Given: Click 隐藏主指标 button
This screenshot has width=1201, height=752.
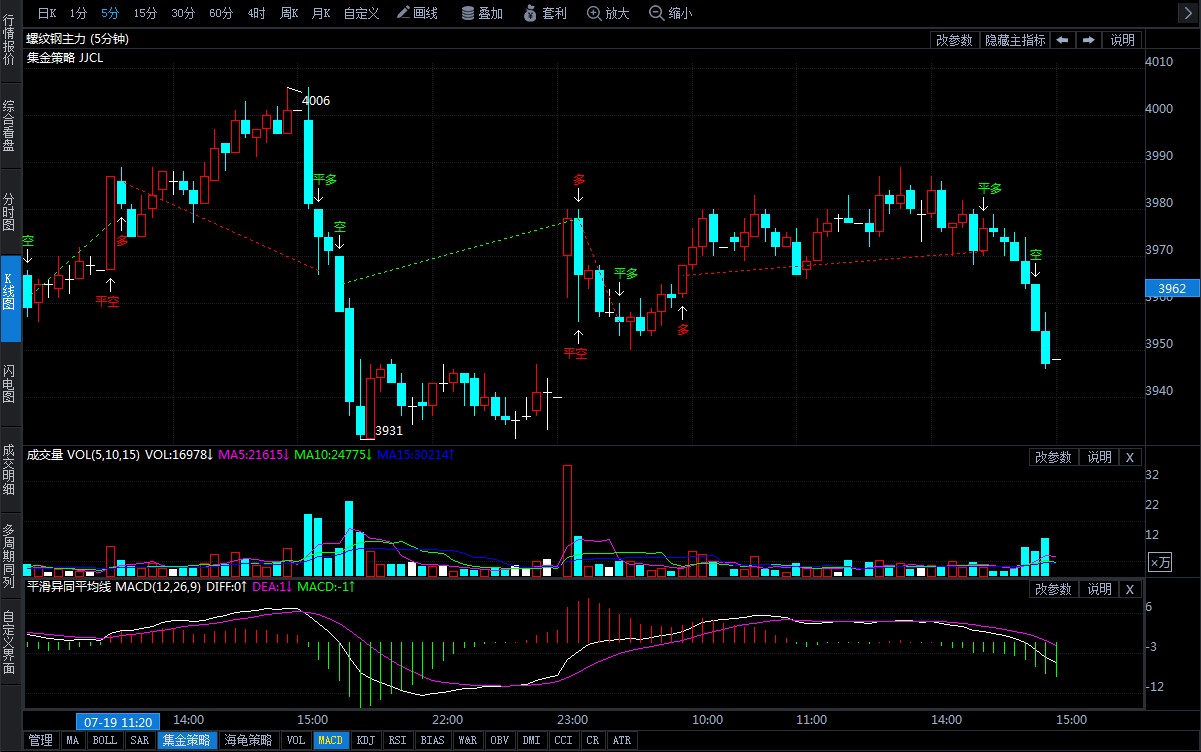Looking at the screenshot, I should 1015,40.
